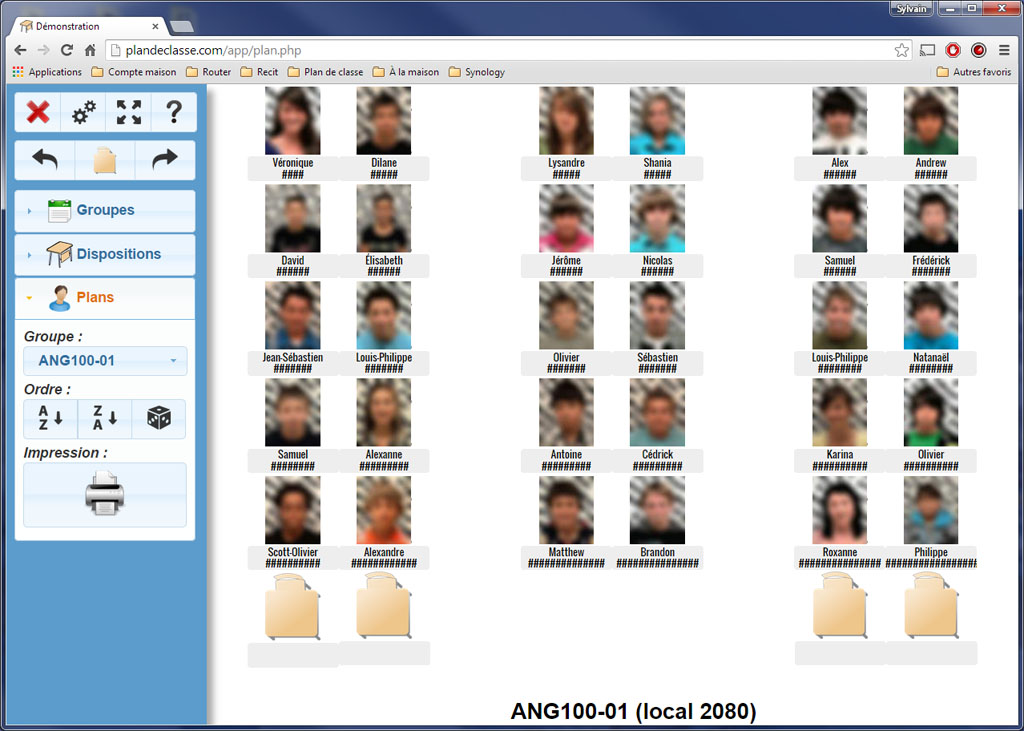
Task: Expand the Dispositions section
Action: coord(105,254)
